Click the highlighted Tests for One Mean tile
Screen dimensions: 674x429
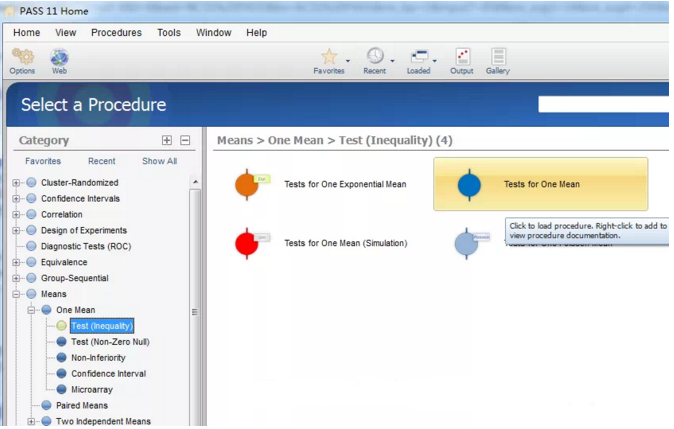[540, 184]
